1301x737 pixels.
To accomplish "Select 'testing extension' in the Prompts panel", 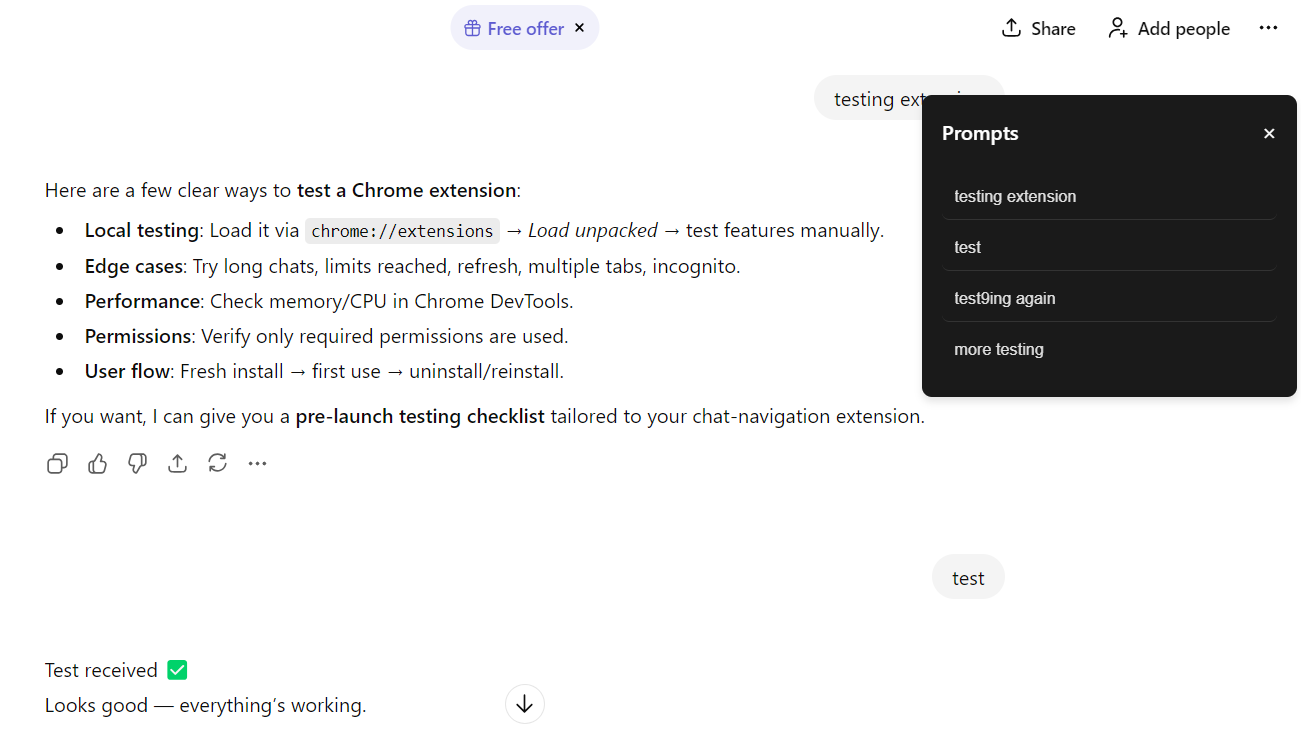I will coord(1015,196).
